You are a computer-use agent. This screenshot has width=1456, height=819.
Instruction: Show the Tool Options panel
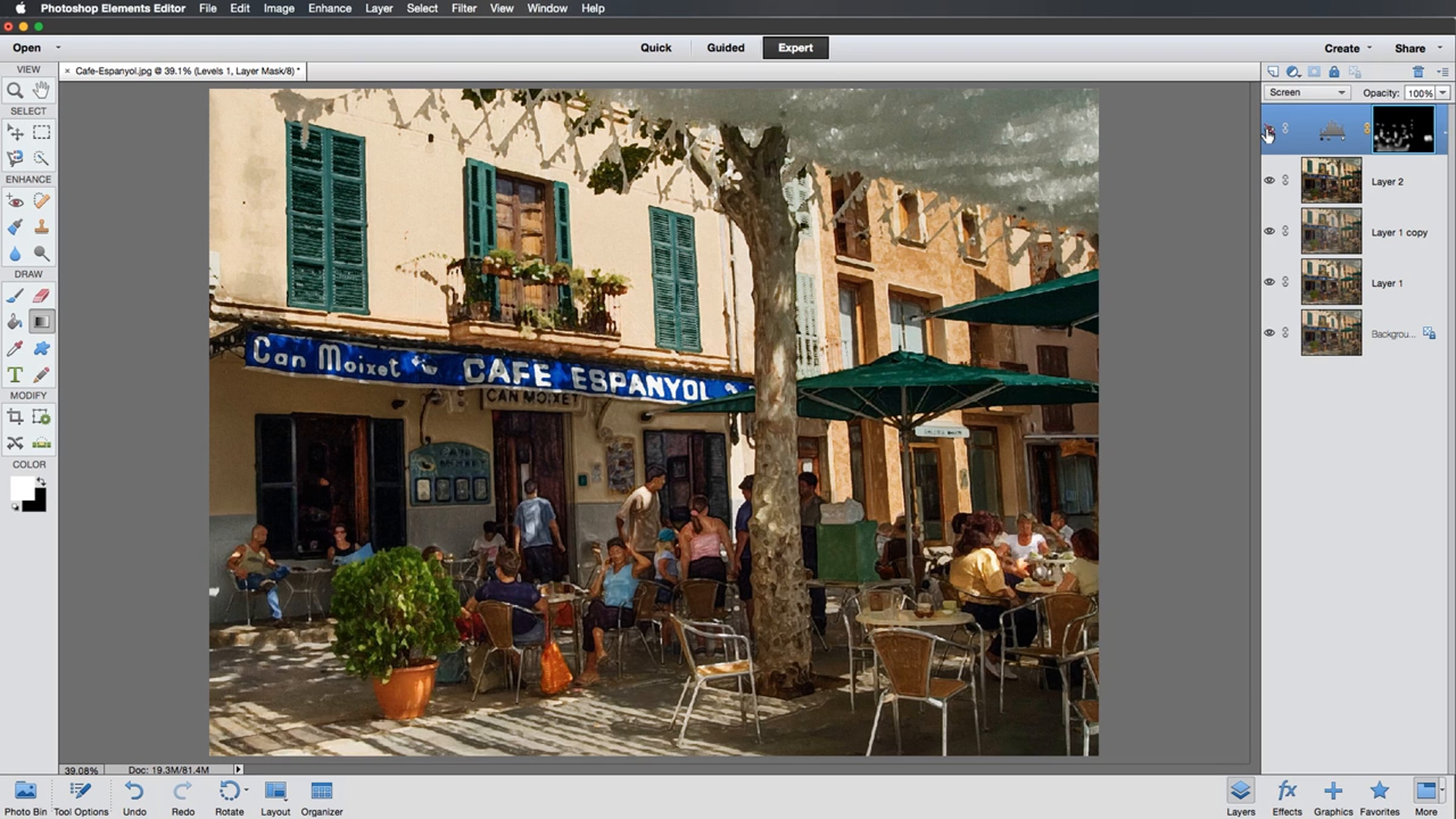pos(81,798)
